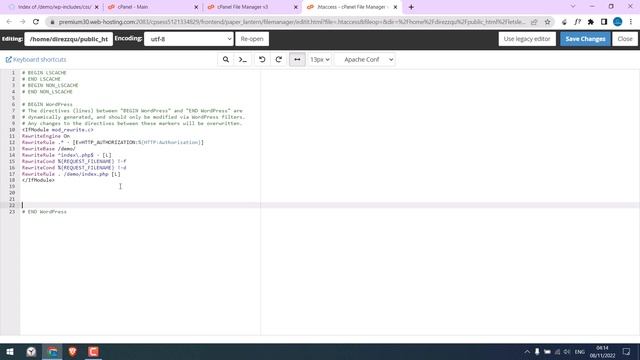Redo the last edit
This screenshot has height=360, width=640.
279,60
